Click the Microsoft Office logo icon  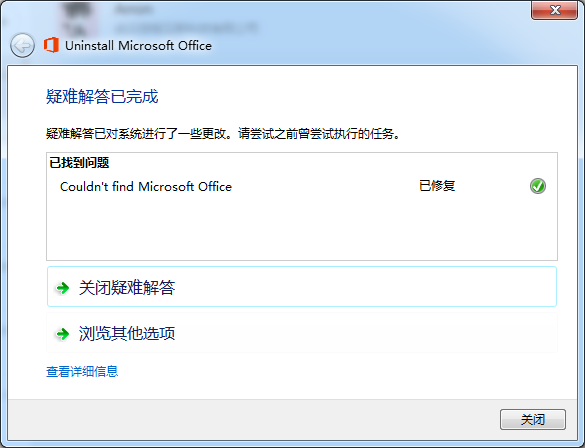pos(51,45)
